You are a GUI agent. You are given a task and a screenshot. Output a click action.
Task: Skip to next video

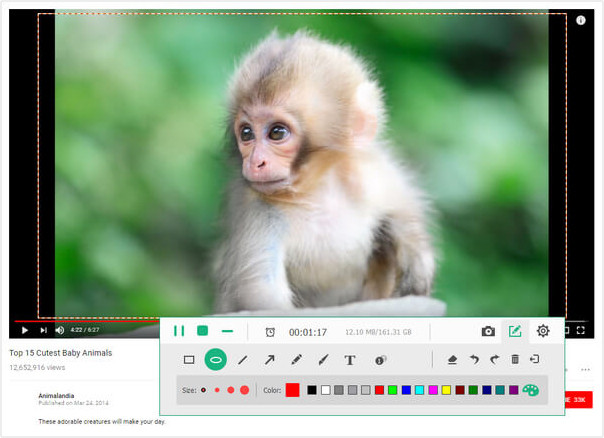(43, 330)
